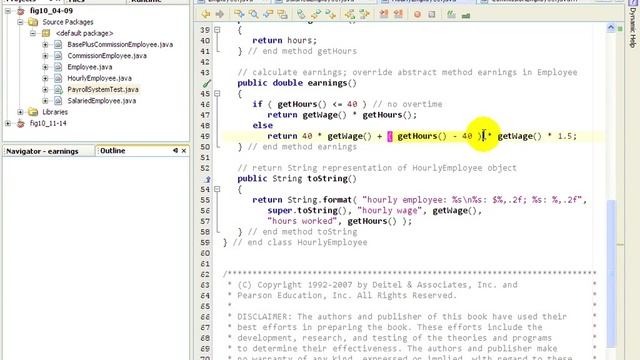Viewport: 640px width, 360px height.
Task: Click the mark in the right error stripe
Action: 620,245
